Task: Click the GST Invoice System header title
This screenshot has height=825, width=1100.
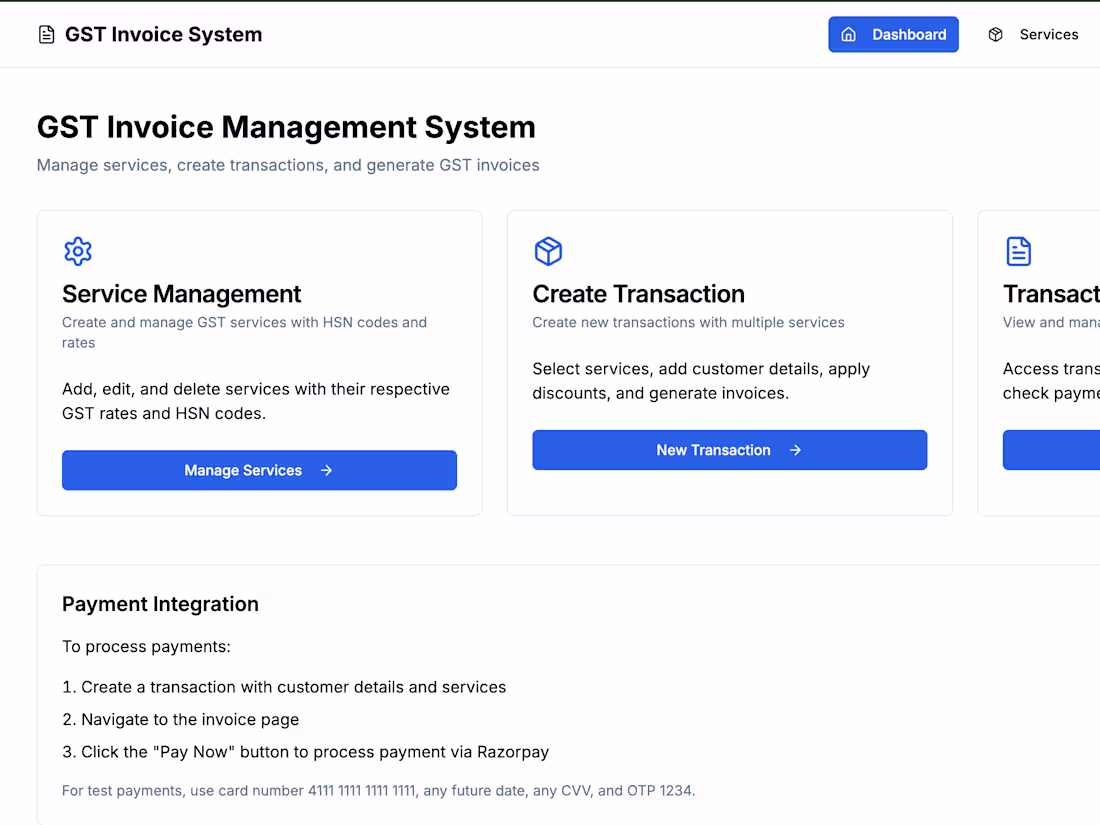Action: pyautogui.click(x=163, y=35)
